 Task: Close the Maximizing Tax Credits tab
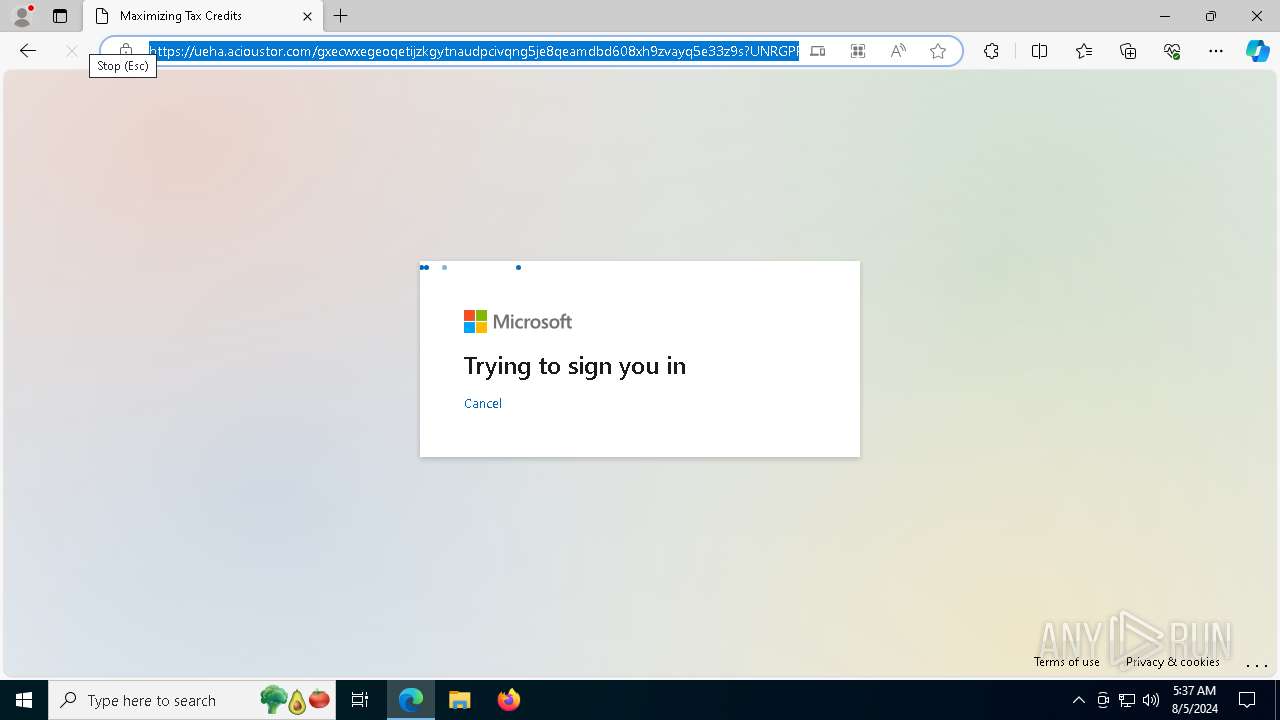tap(307, 16)
